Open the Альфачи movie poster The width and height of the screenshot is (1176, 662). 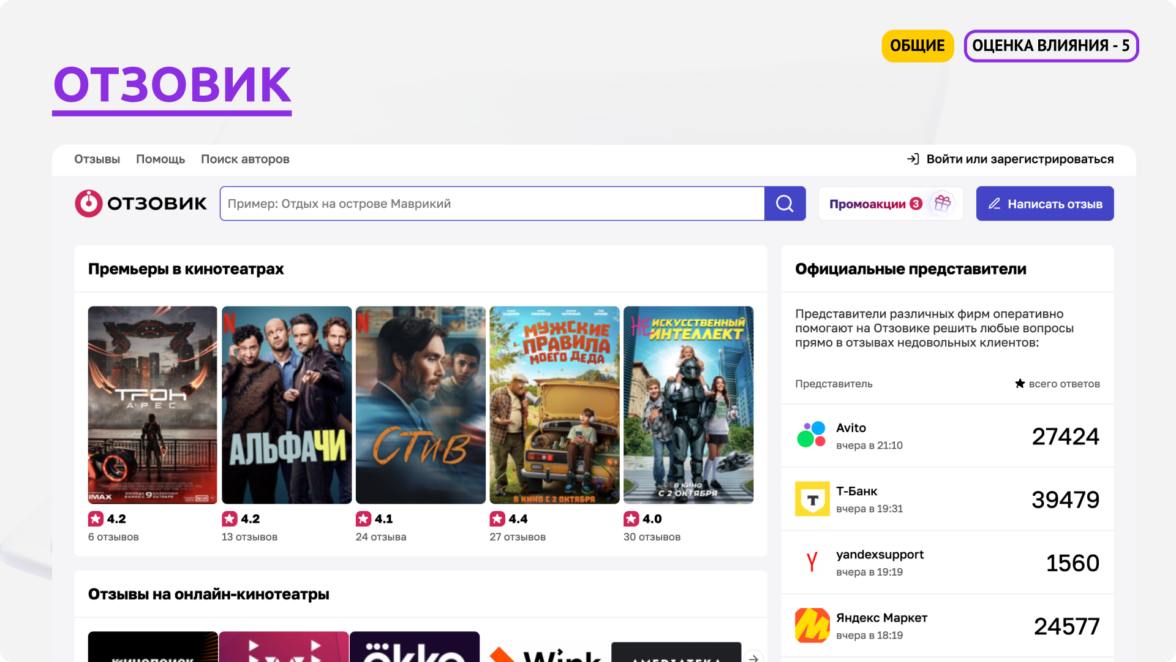coord(286,404)
